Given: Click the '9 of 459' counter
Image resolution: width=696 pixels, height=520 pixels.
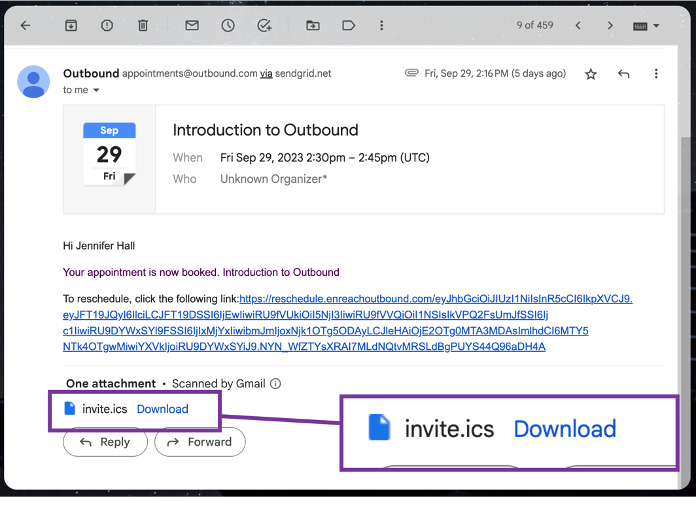Looking at the screenshot, I should pos(535,25).
